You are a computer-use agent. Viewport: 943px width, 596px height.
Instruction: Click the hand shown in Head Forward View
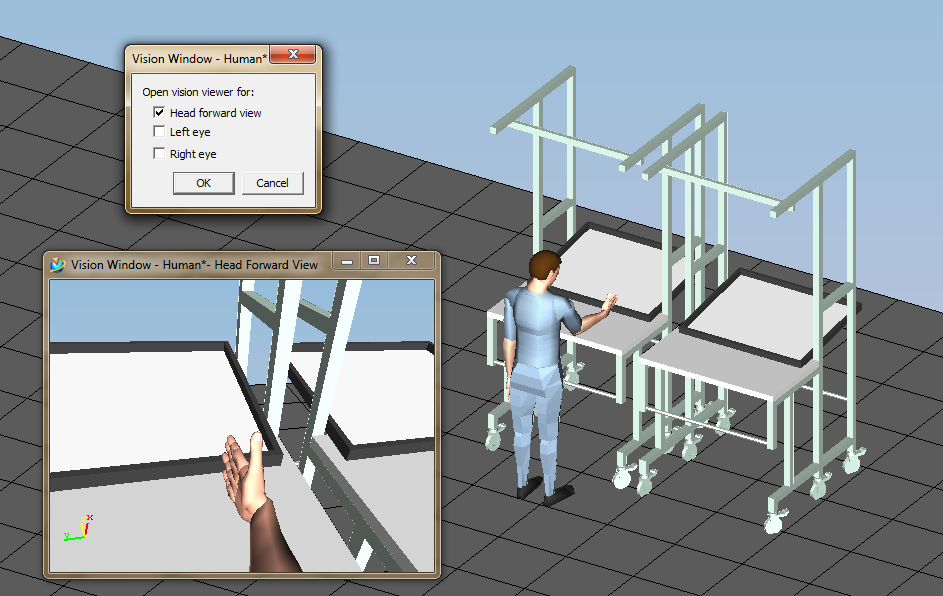(x=245, y=475)
